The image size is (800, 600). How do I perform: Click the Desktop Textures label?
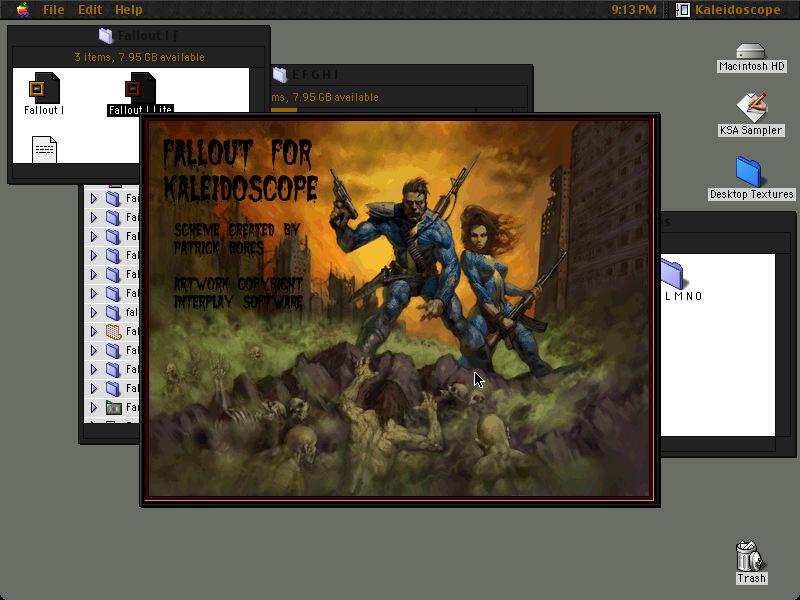751,194
